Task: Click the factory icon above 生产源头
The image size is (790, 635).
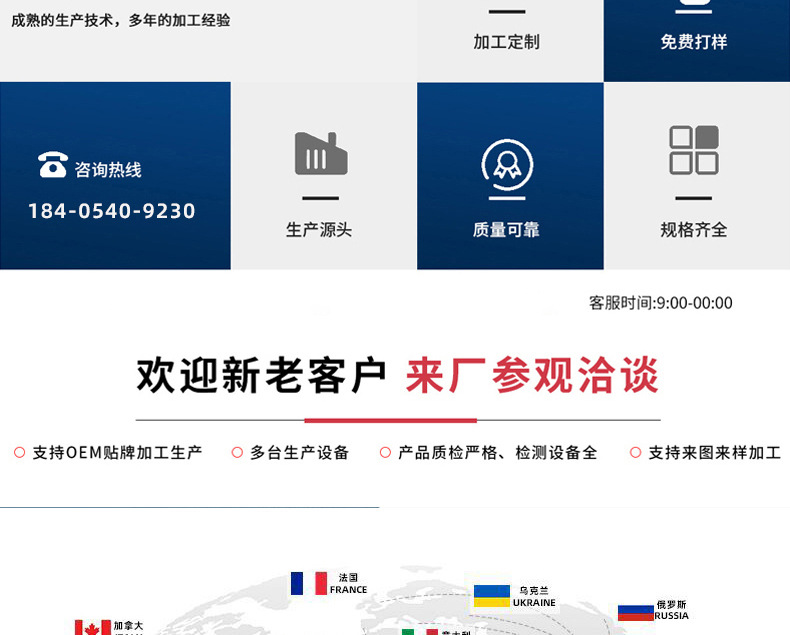Action: click(321, 153)
